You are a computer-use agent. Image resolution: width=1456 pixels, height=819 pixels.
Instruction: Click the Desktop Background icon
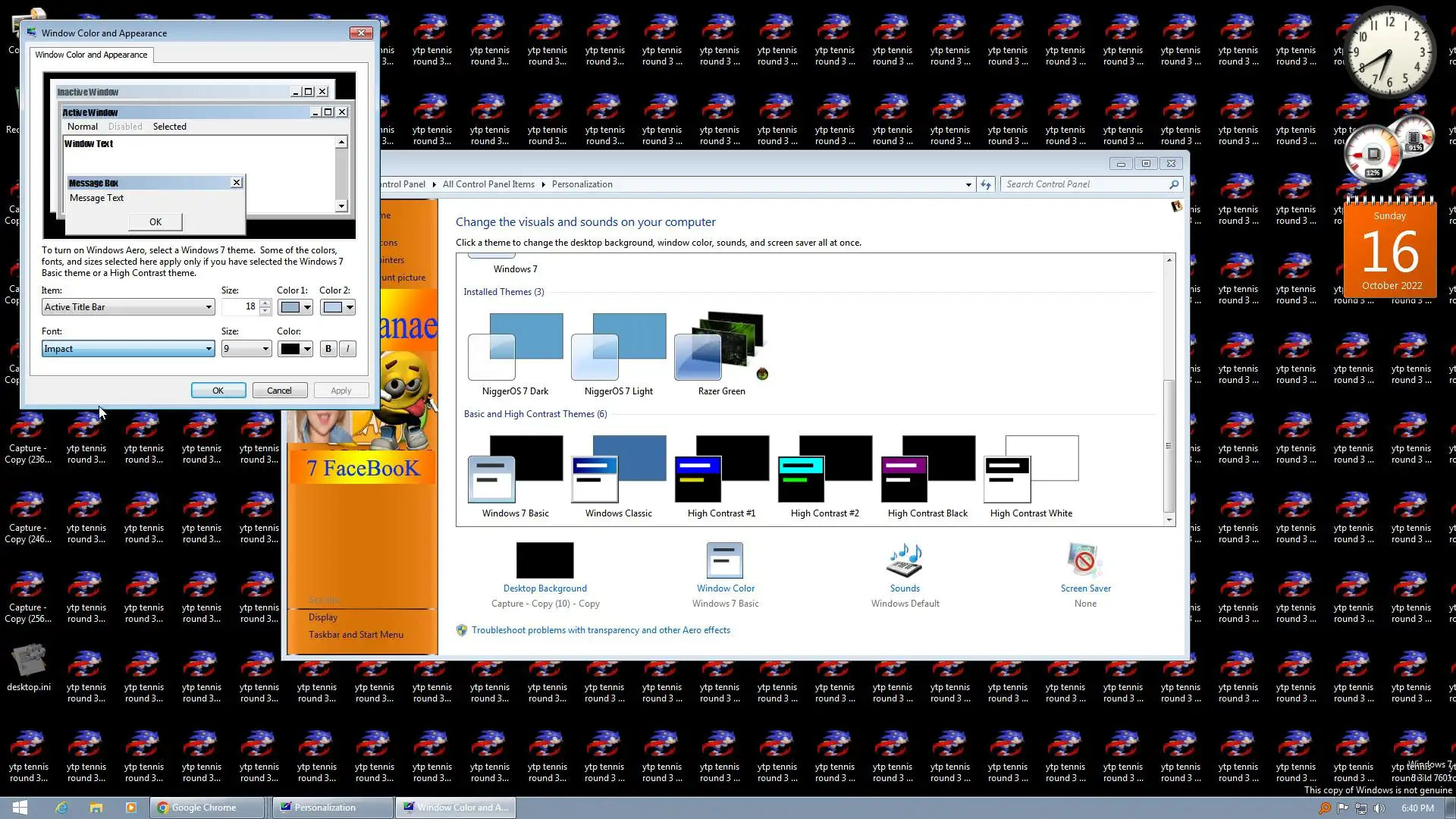[544, 560]
